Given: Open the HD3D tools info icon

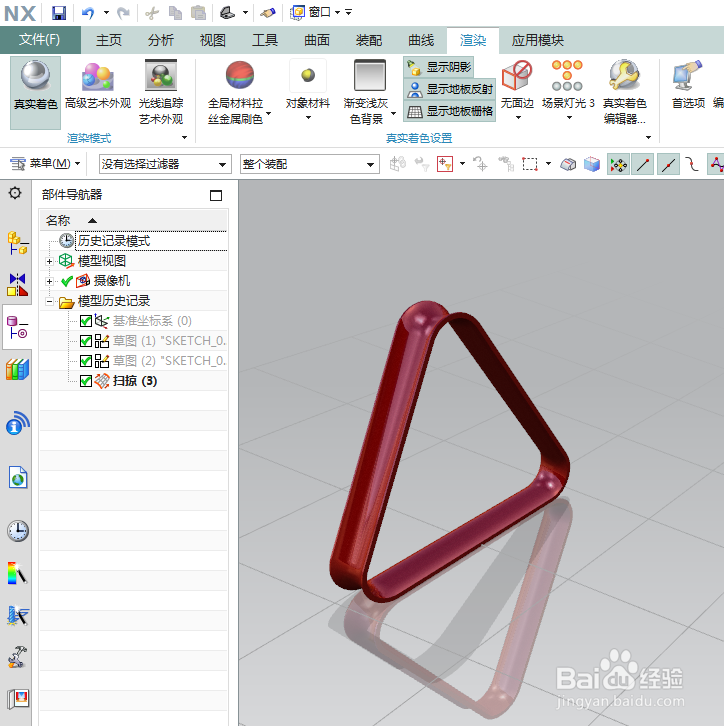Looking at the screenshot, I should 18,423.
